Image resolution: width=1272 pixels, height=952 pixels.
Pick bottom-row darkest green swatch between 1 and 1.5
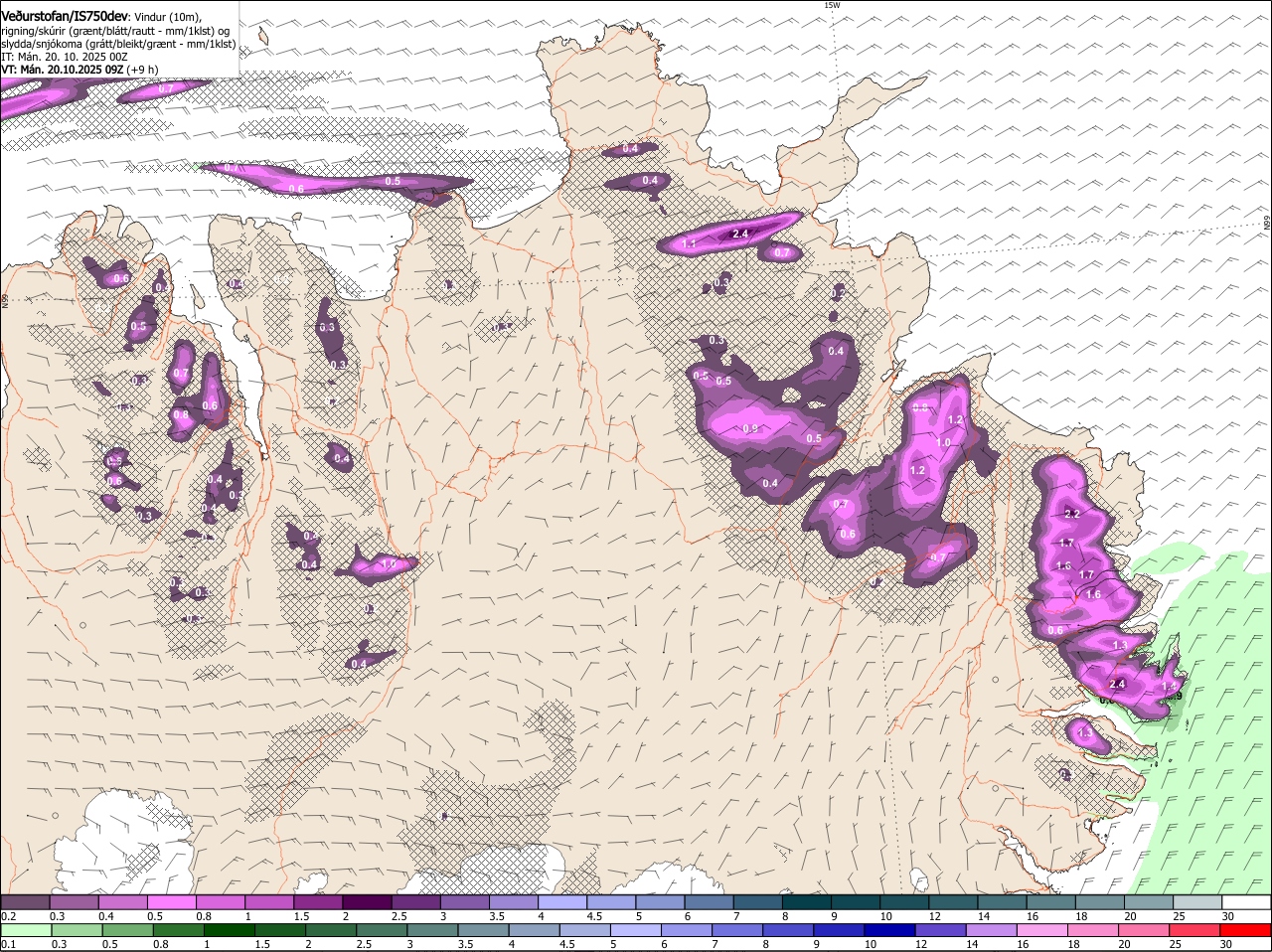tap(230, 930)
